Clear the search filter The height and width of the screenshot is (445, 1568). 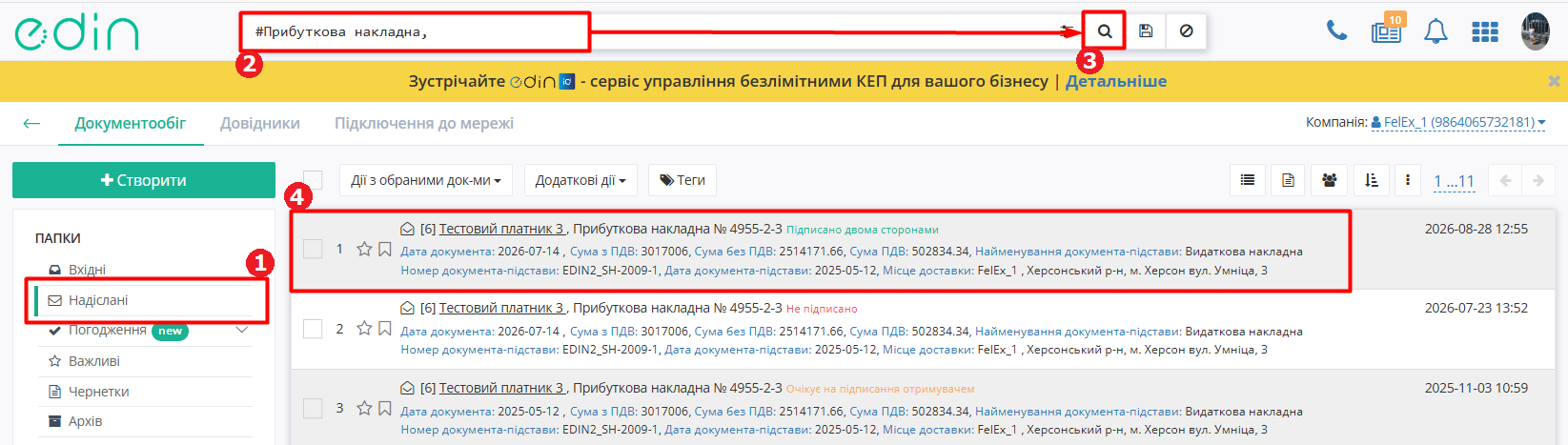[x=1186, y=30]
